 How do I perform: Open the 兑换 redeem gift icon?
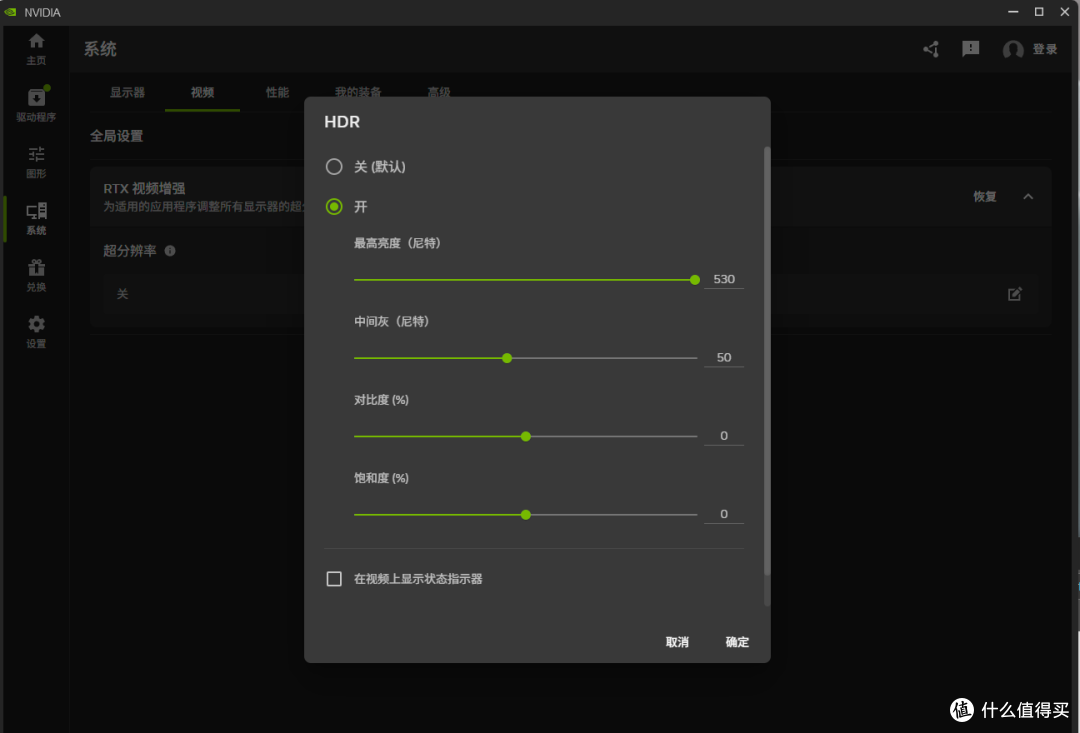coord(37,267)
